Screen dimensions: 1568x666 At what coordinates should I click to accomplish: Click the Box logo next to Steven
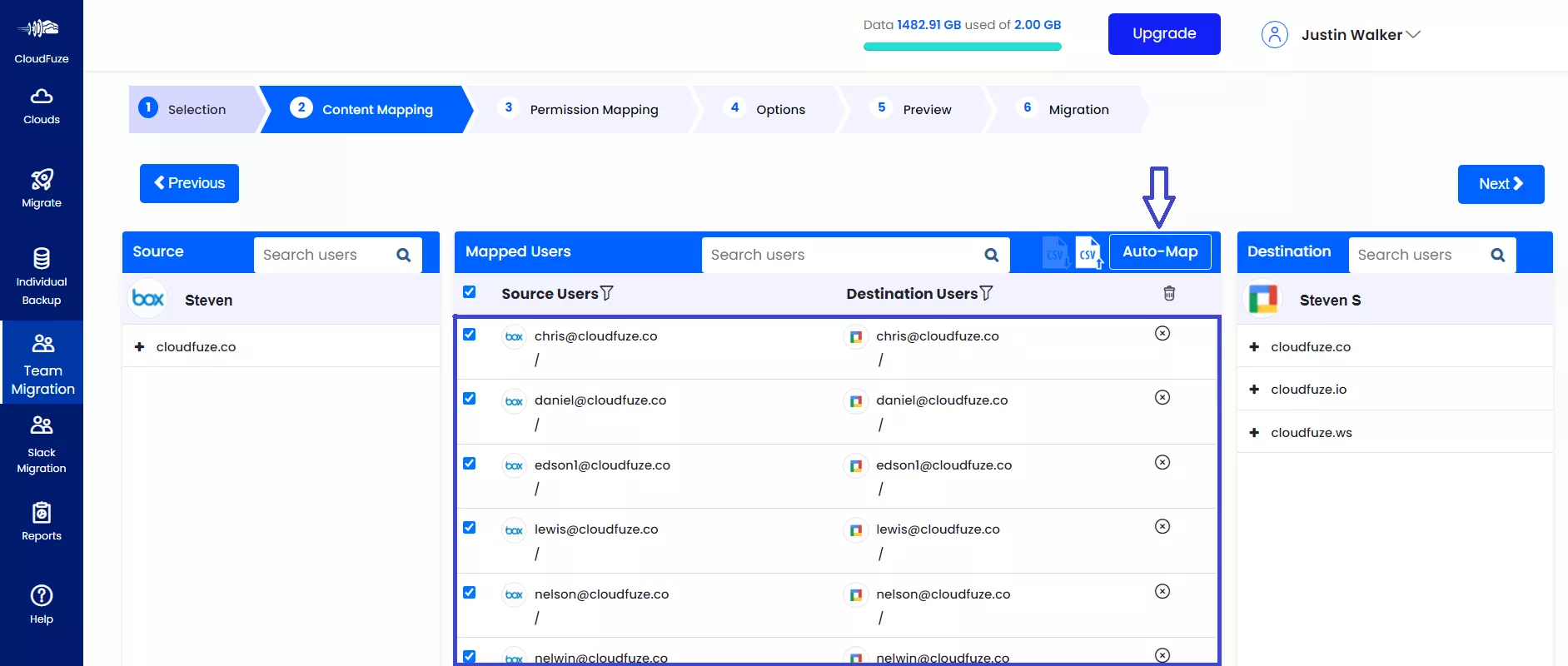148,299
